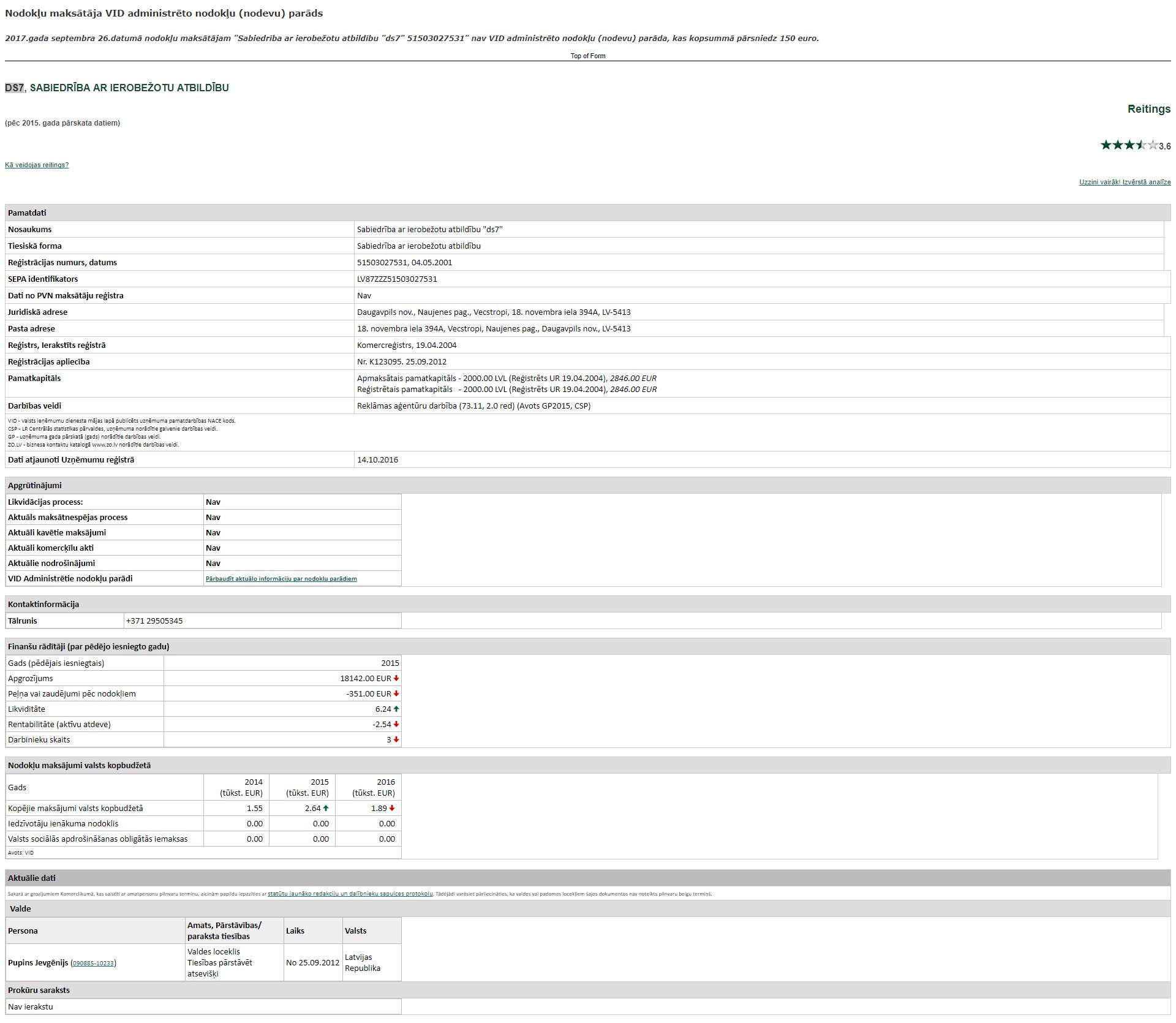Click personal code link 090885-10233
This screenshot has width=1176, height=1023.
(93, 963)
